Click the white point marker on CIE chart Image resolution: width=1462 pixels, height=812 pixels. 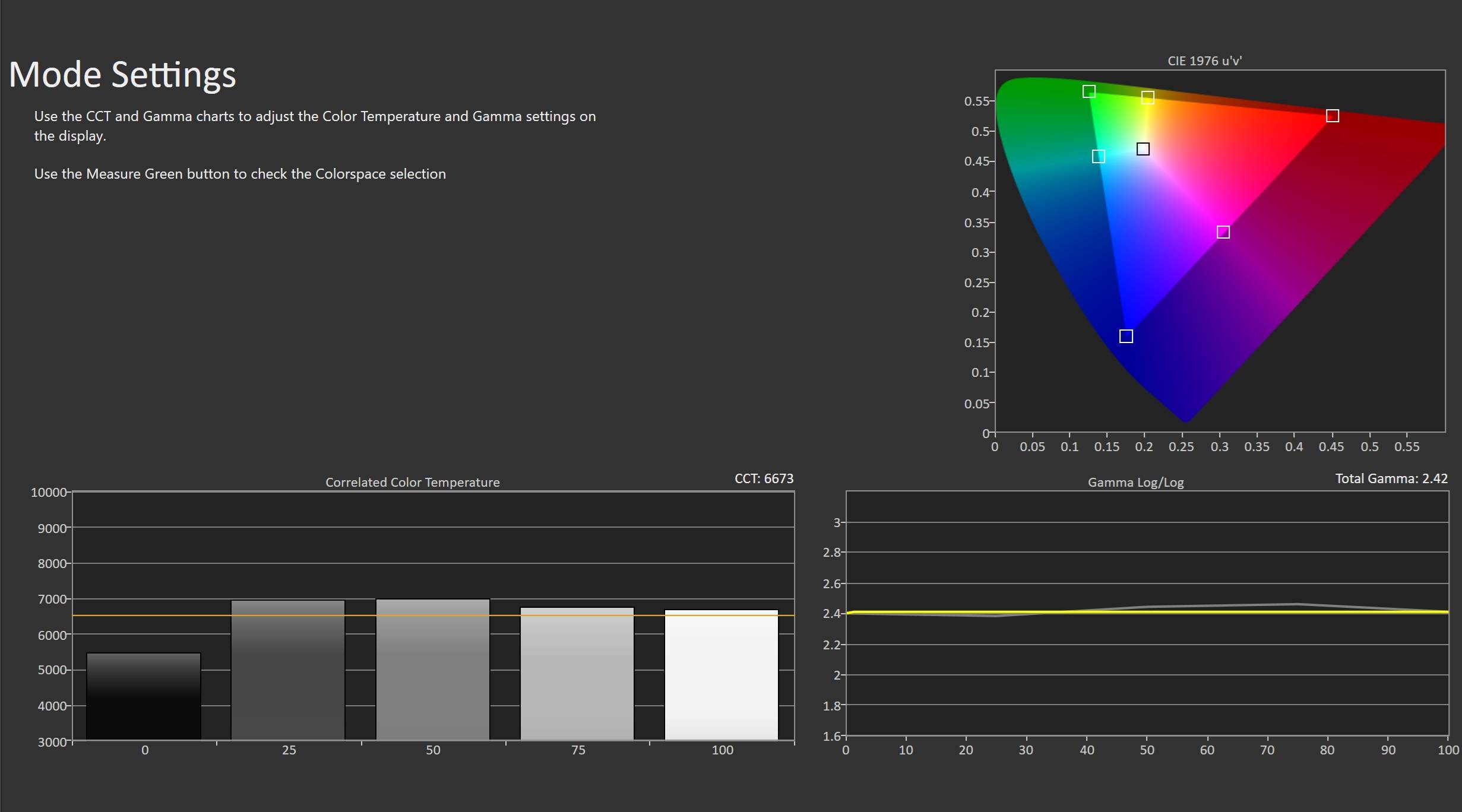pos(1143,149)
